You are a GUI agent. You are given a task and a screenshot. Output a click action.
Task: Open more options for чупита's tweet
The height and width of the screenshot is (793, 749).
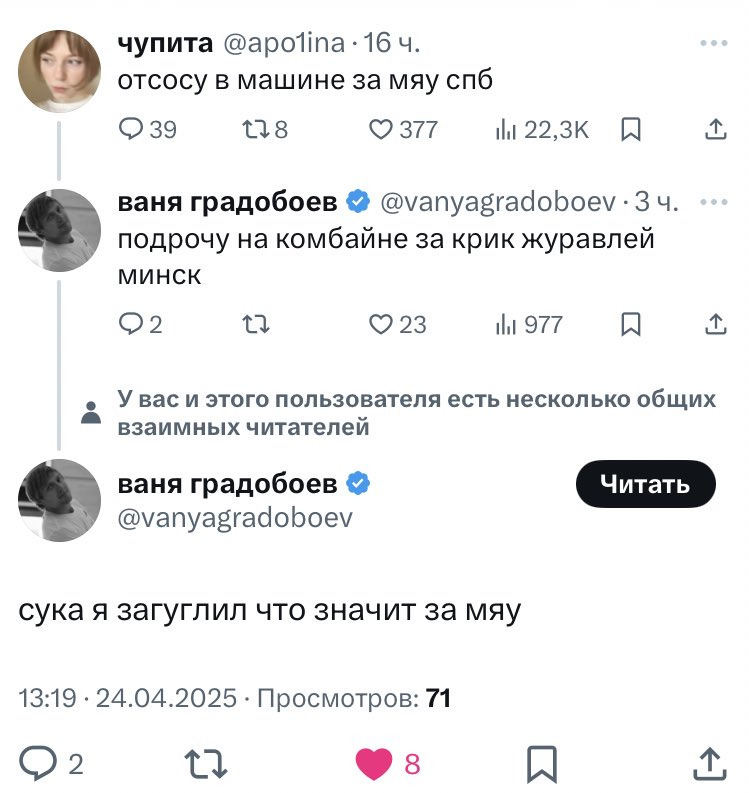(714, 44)
